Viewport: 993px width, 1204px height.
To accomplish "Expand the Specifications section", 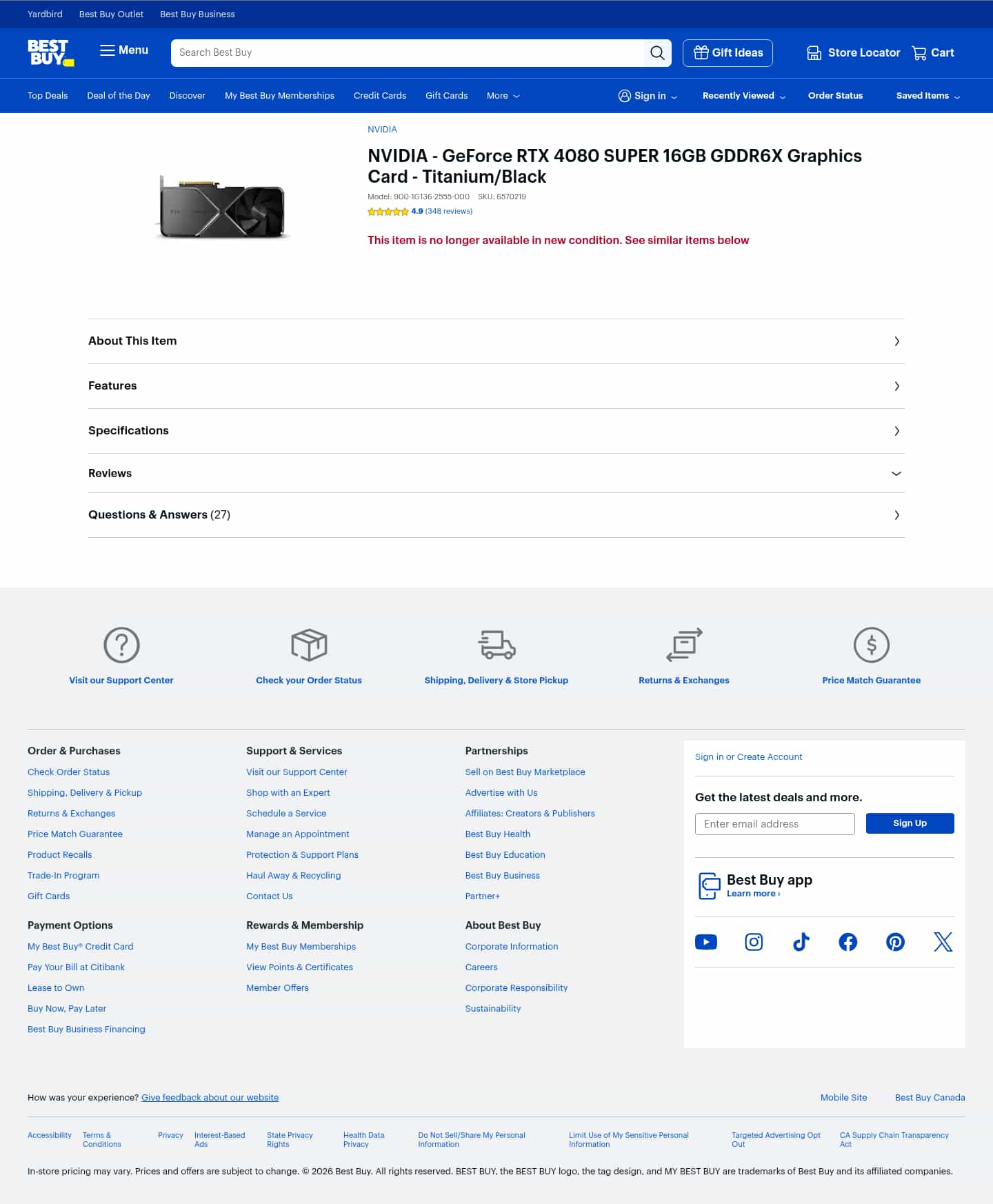I will point(496,431).
